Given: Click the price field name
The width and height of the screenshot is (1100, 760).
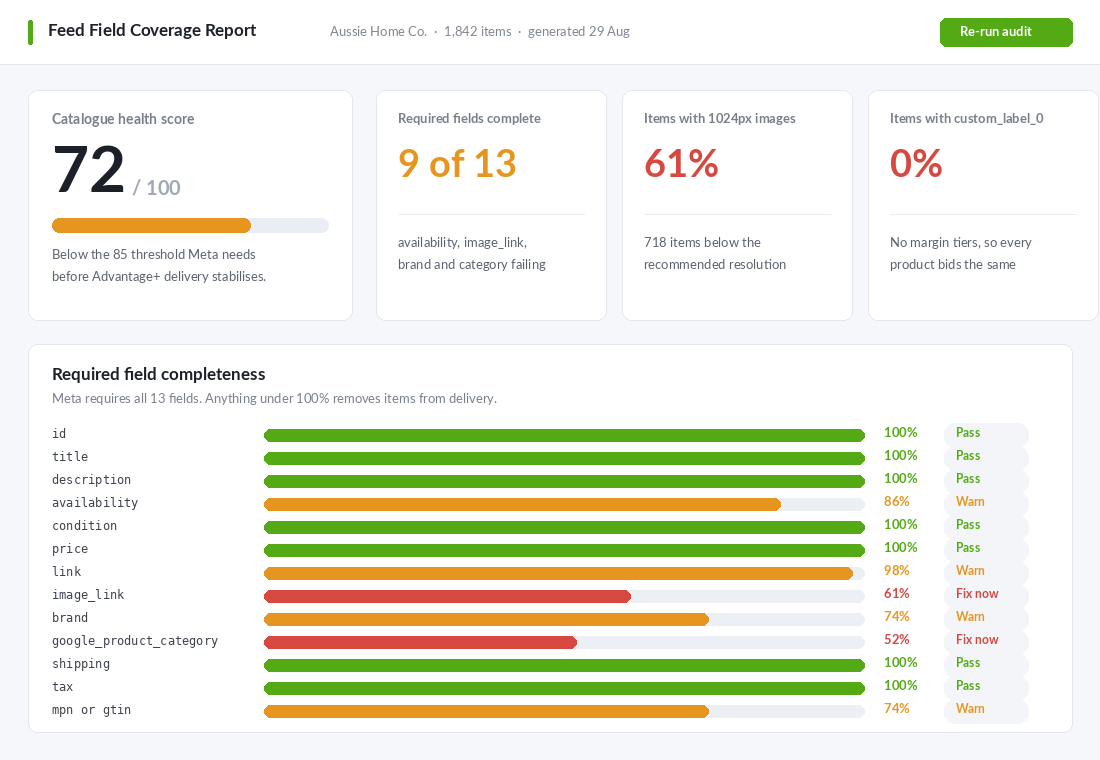Looking at the screenshot, I should 70,549.
